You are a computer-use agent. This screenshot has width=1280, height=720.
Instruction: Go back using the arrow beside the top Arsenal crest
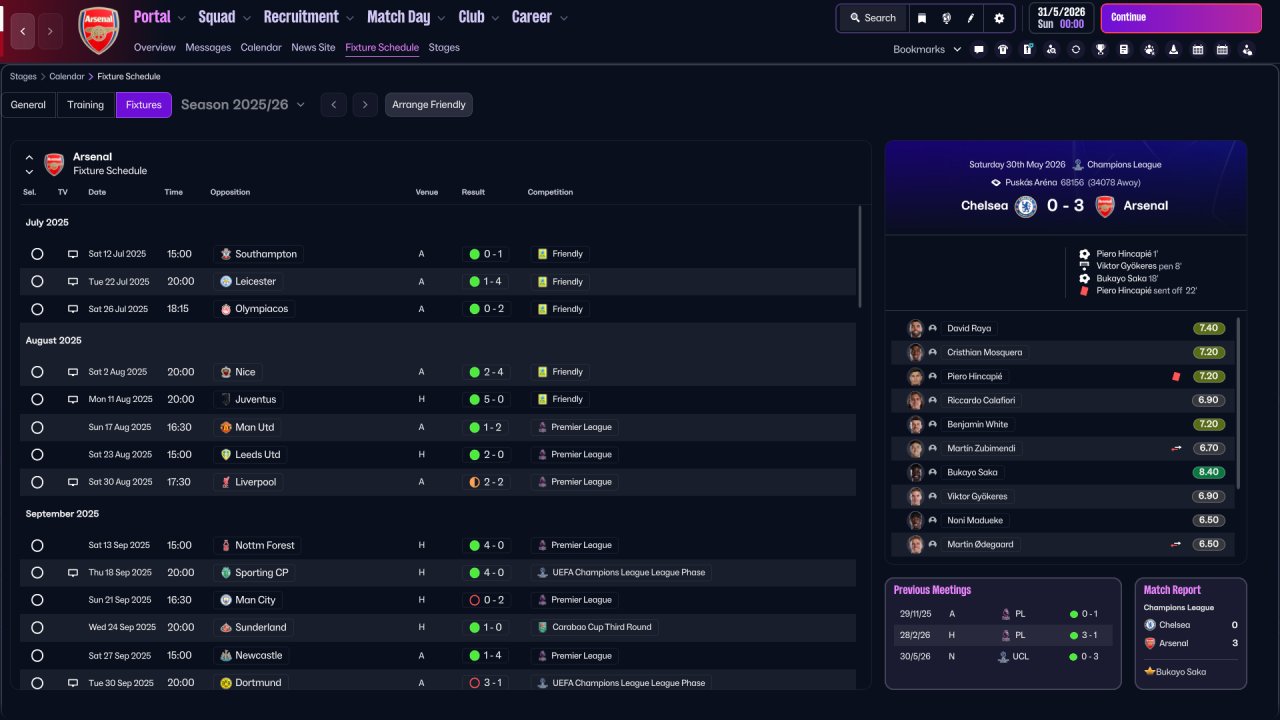(x=24, y=31)
